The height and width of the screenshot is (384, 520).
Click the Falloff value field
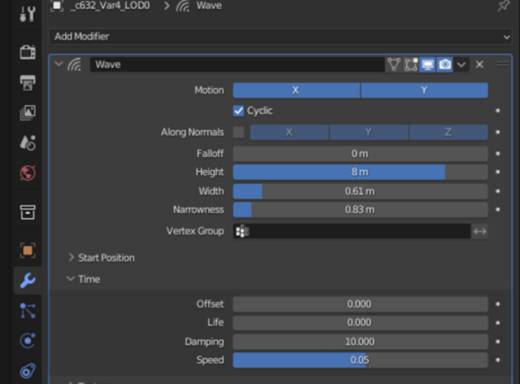(360, 154)
